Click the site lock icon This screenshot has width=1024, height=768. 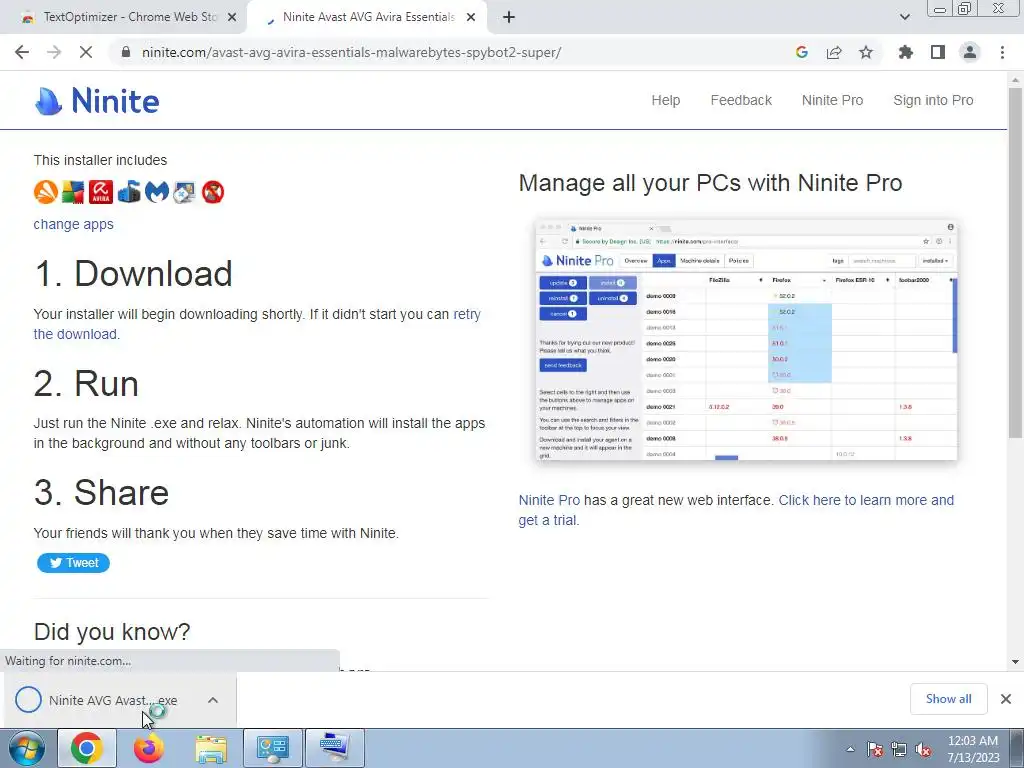(x=126, y=52)
